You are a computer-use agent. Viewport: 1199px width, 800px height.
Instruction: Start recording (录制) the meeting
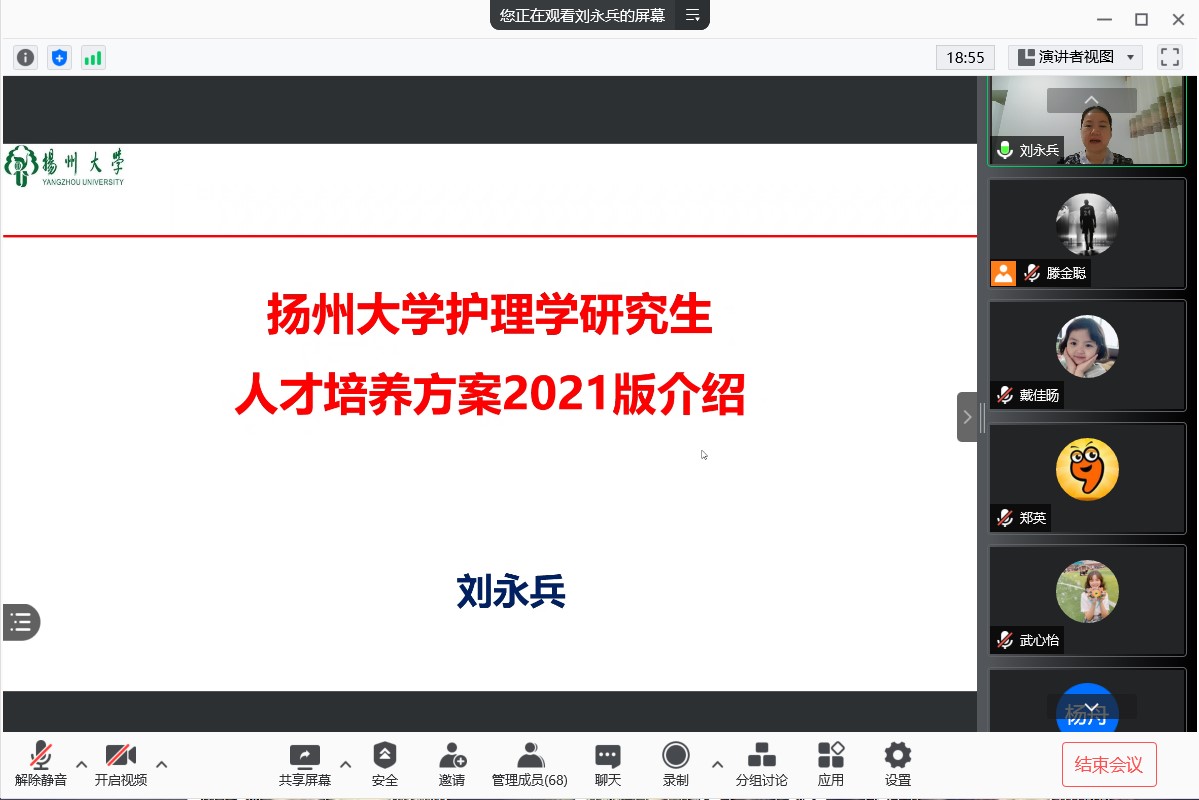tap(676, 764)
